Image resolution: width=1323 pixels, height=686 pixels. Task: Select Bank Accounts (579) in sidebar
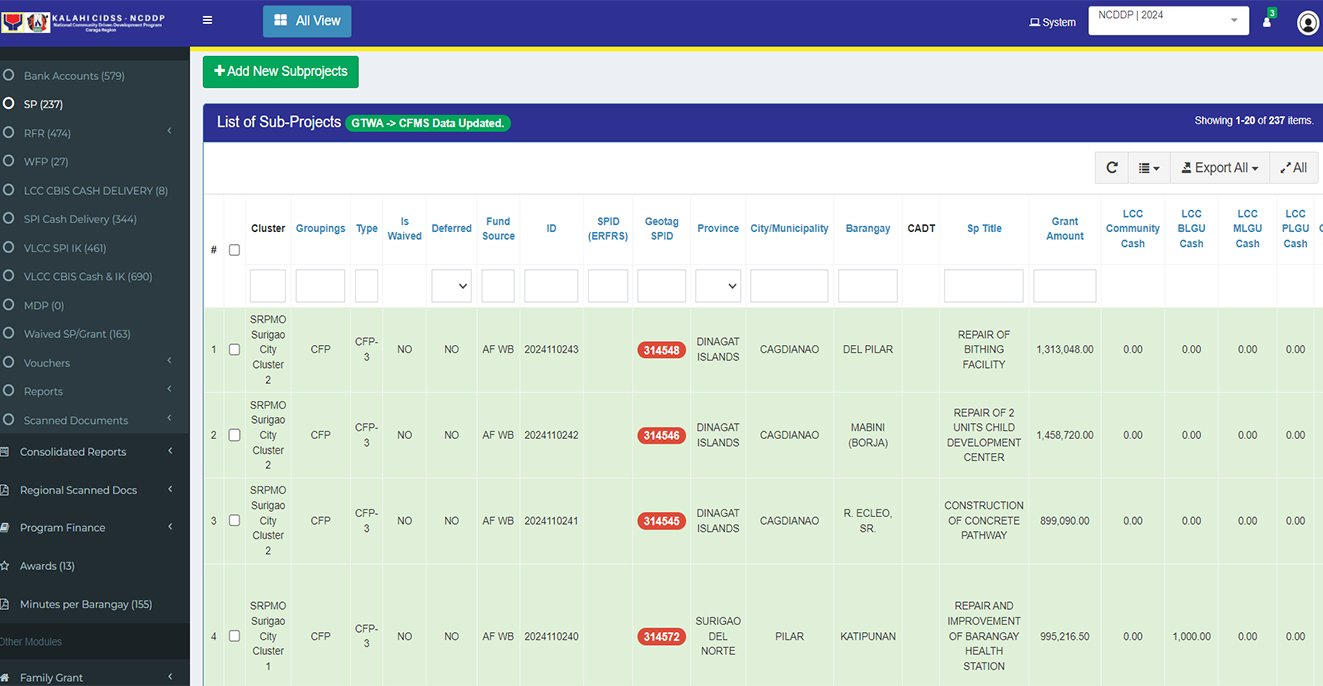click(74, 76)
